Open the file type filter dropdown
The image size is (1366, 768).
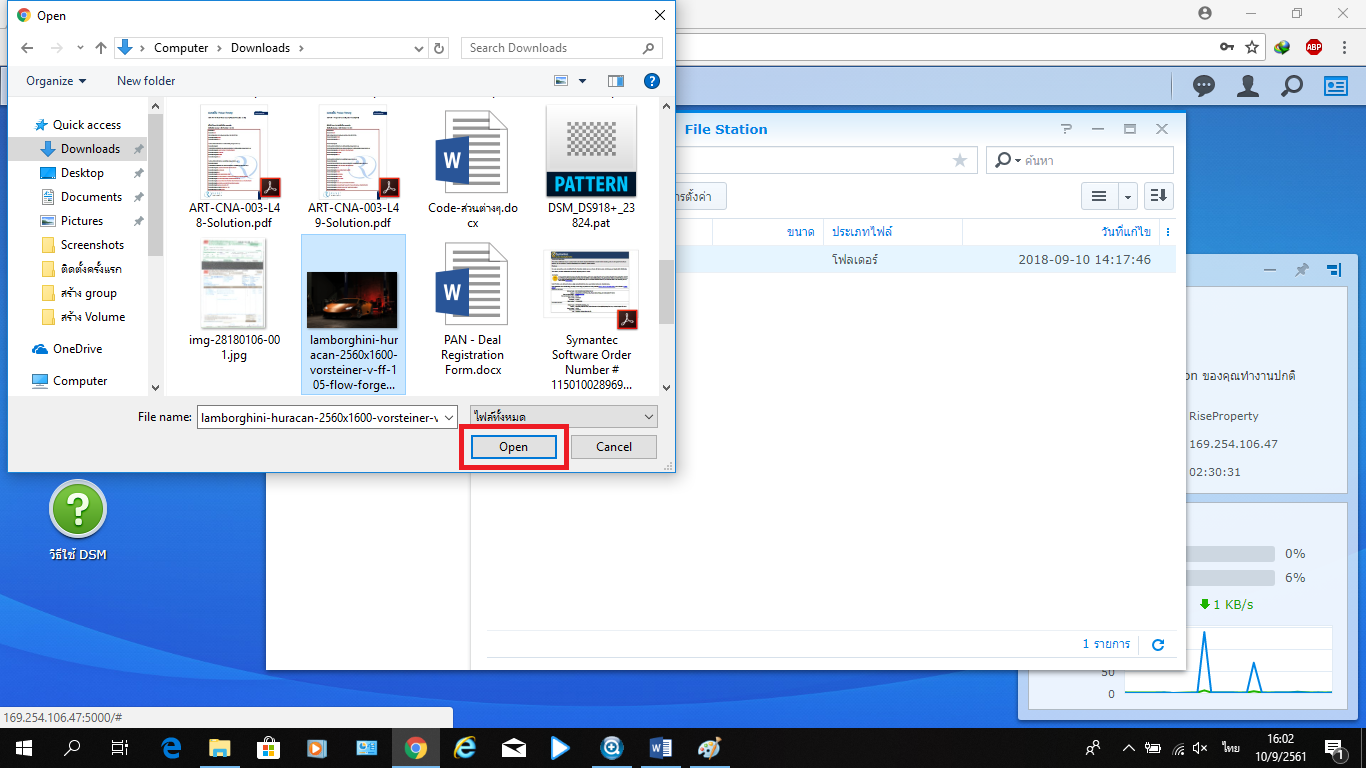point(564,416)
